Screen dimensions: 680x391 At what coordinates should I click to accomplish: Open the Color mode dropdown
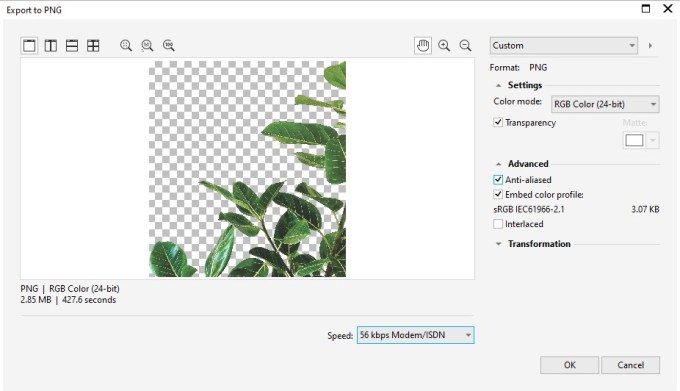tap(605, 104)
